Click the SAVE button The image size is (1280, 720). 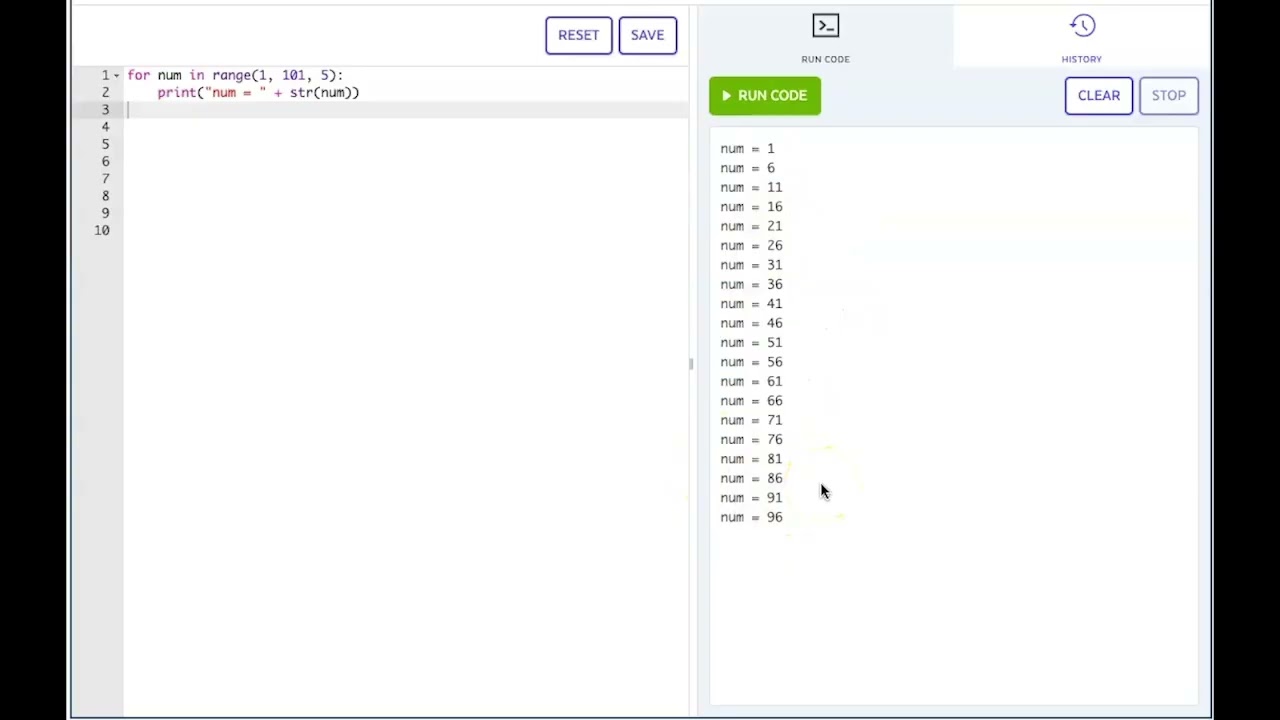(x=647, y=35)
